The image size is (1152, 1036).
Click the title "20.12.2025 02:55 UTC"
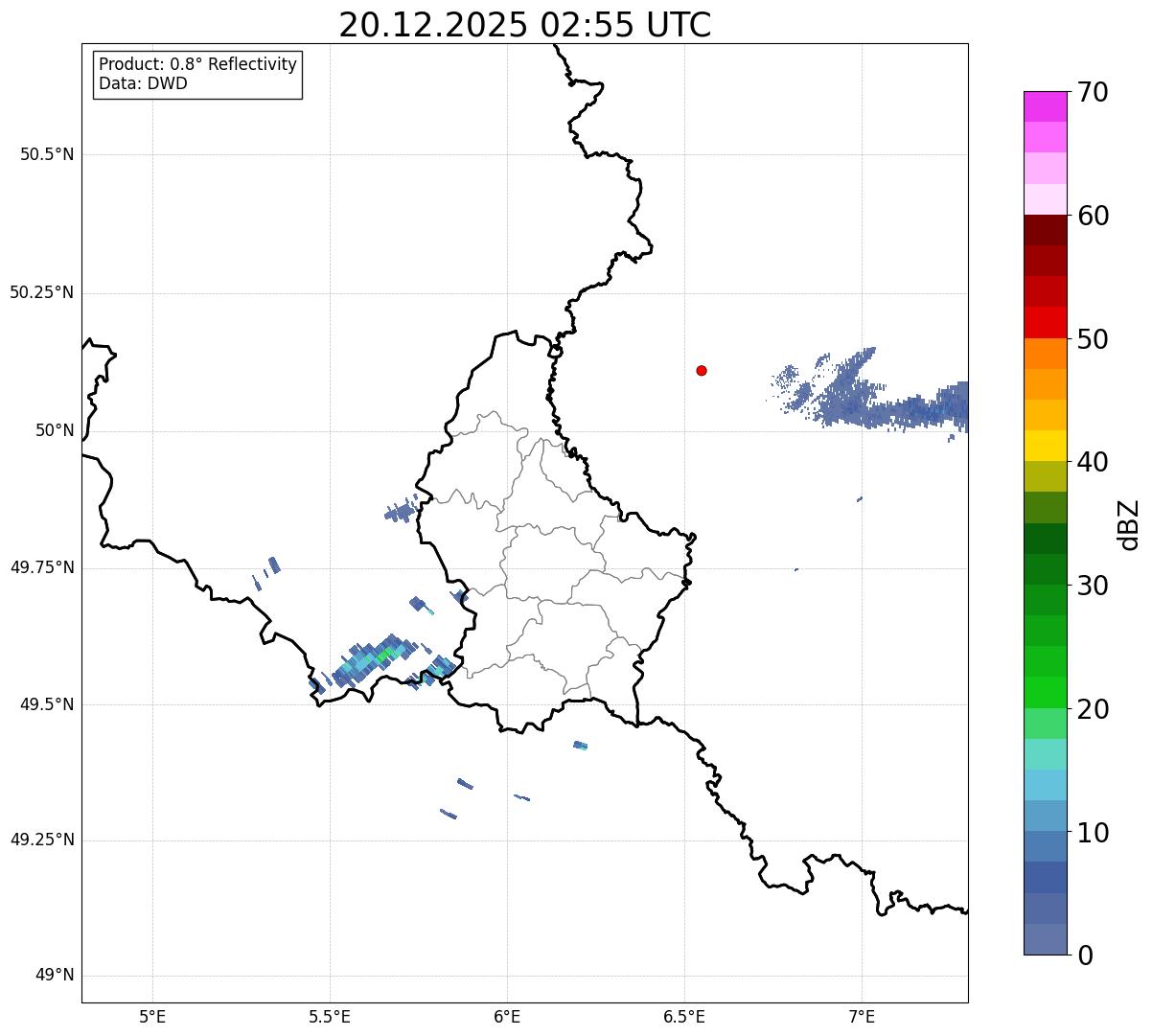tap(525, 25)
